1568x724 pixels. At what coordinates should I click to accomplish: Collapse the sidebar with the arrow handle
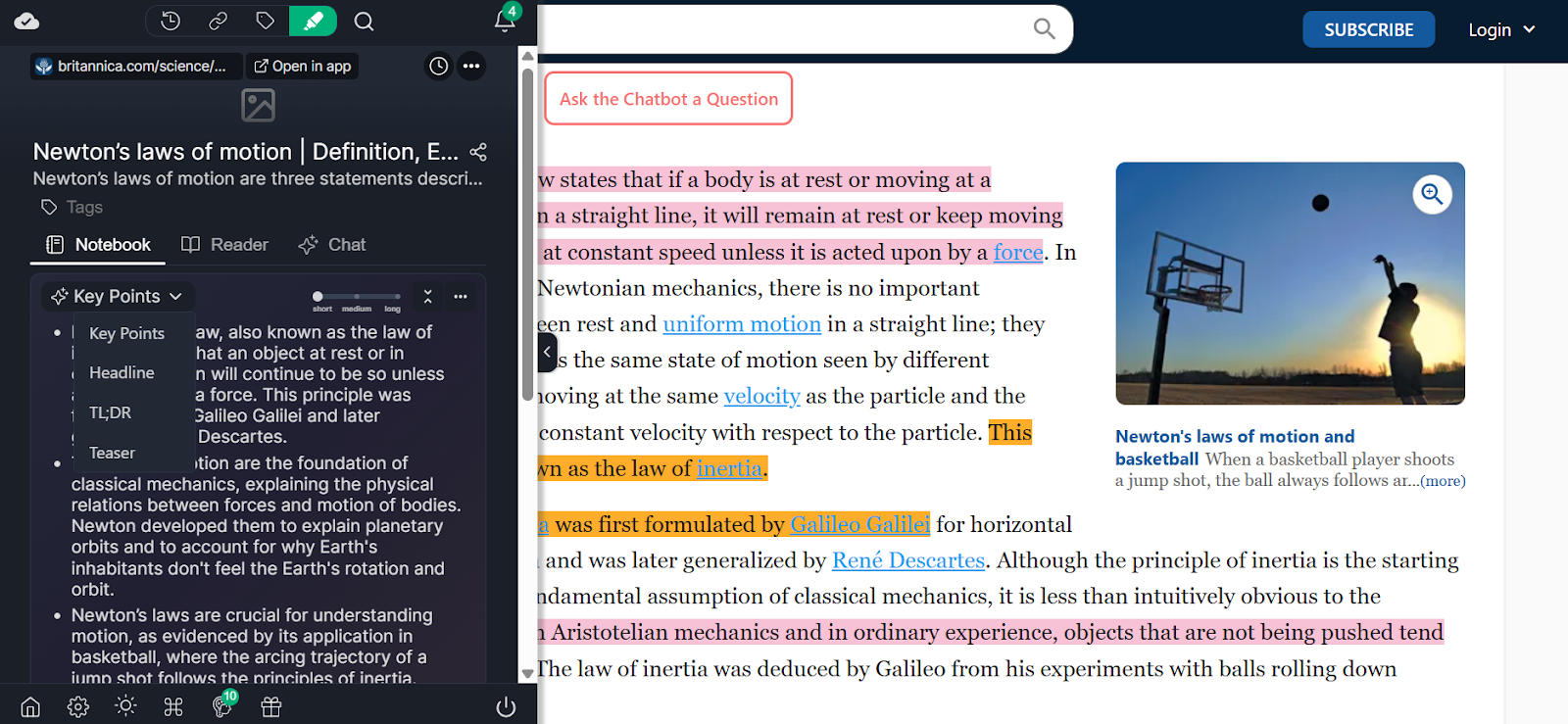547,352
